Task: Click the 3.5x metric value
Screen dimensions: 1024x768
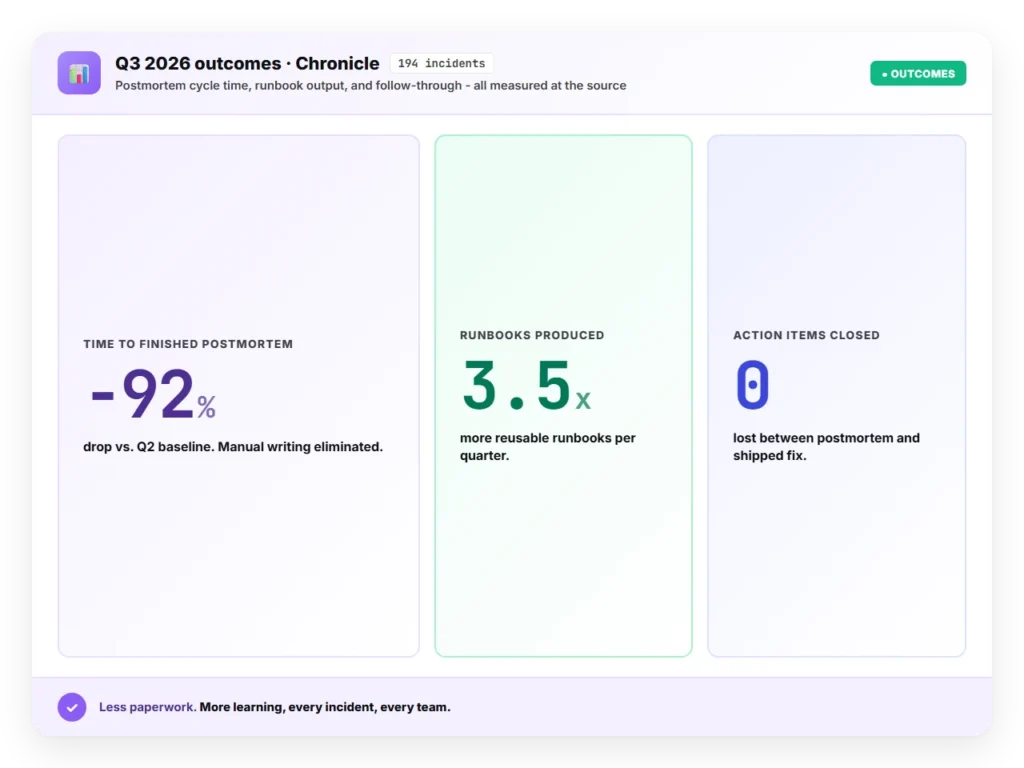Action: 526,385
